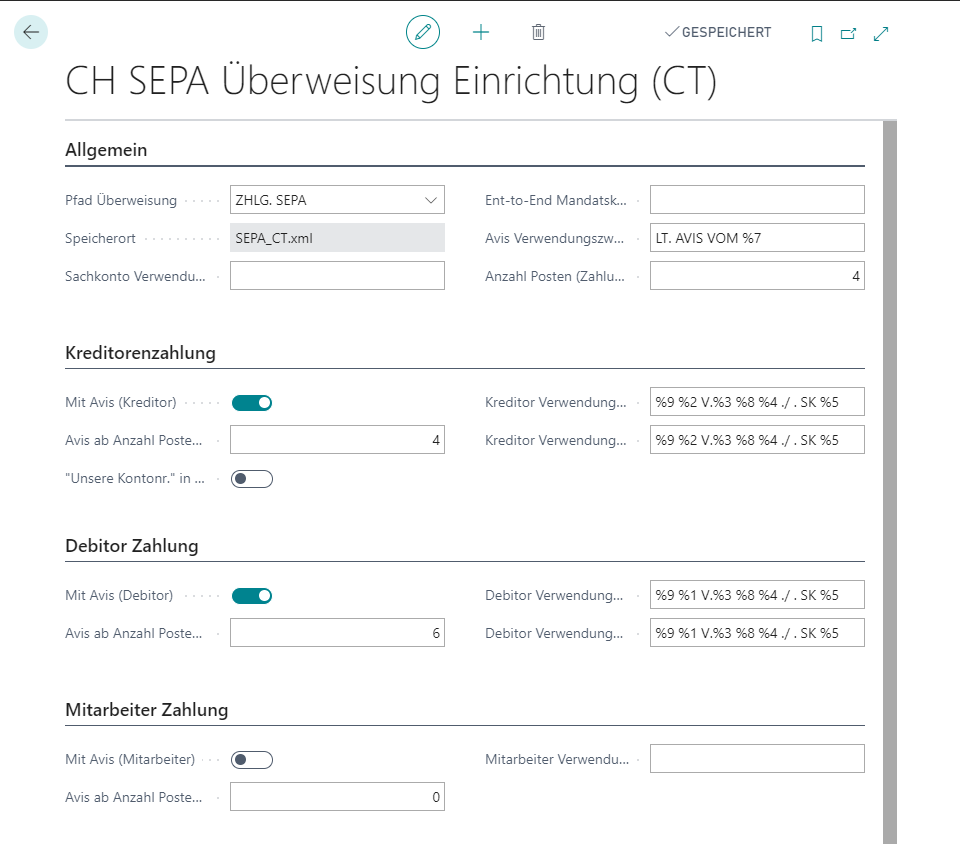Bookmark this page using the bookmark icon
Screen dimensions: 960x844
point(816,33)
